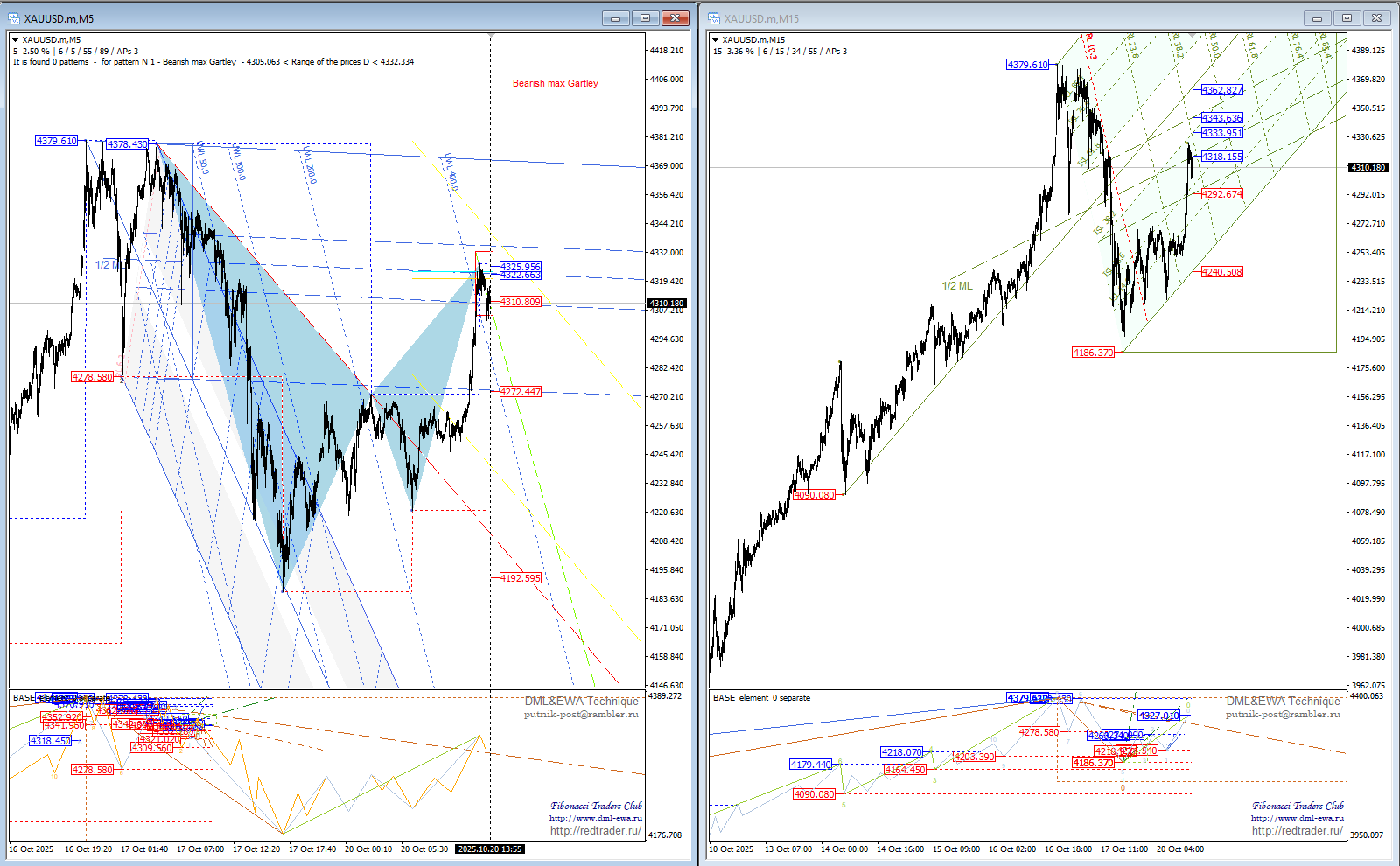Screen dimensions: 1400x866
Task: Click the 4310.180 current price tag on M5 scale
Action: [x=667, y=304]
